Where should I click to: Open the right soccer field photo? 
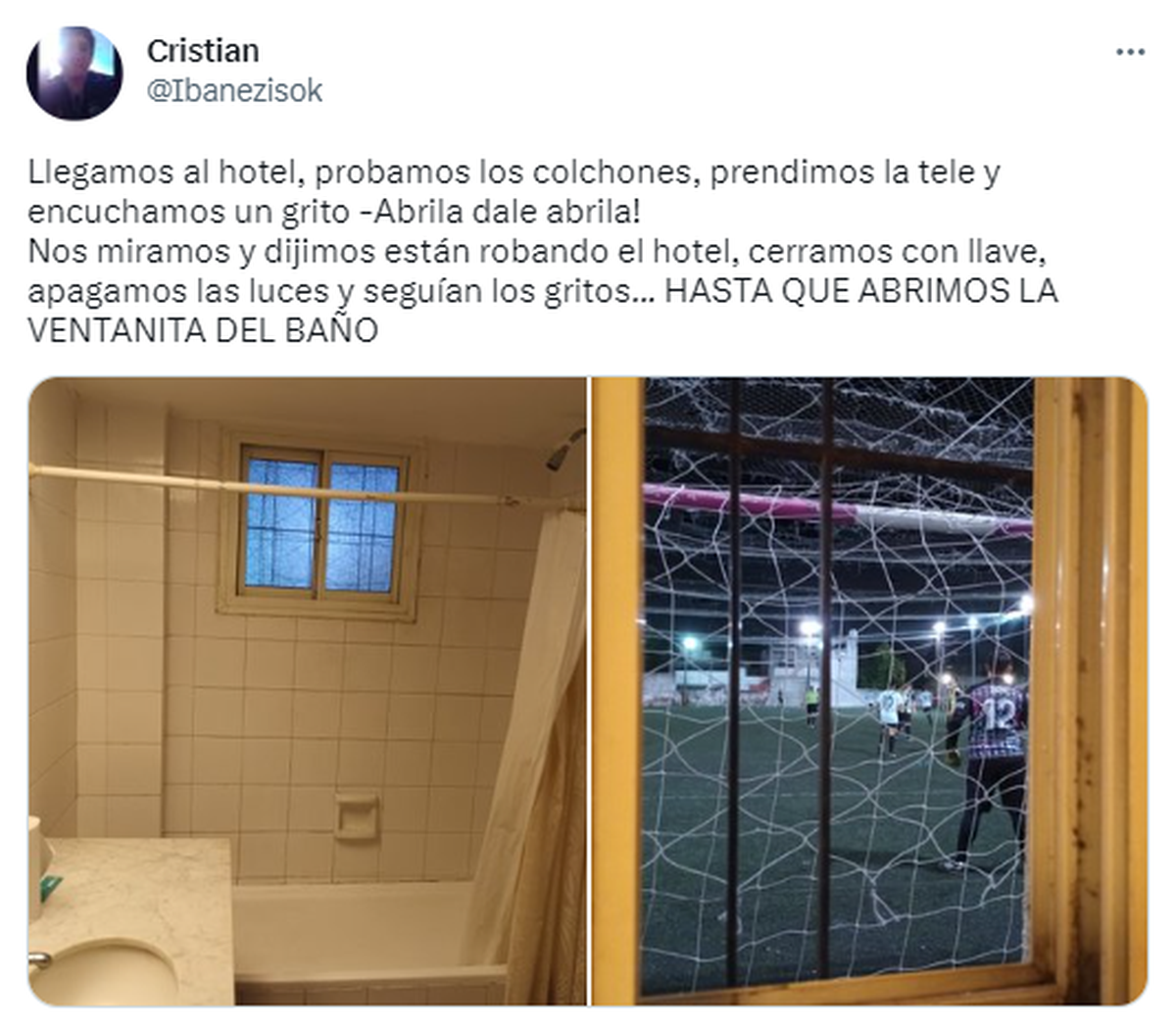pyautogui.click(x=869, y=691)
